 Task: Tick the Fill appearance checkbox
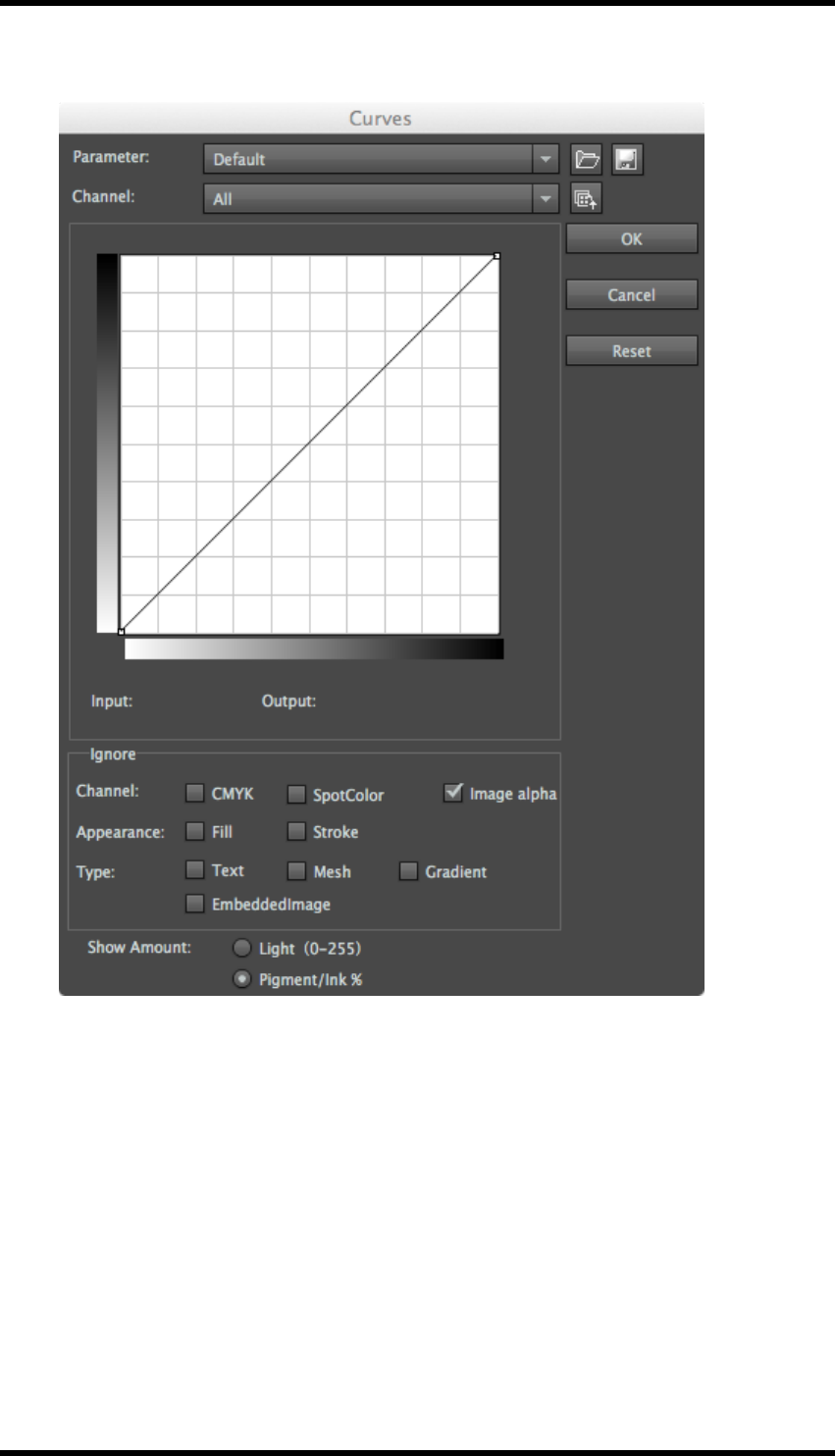pos(195,831)
